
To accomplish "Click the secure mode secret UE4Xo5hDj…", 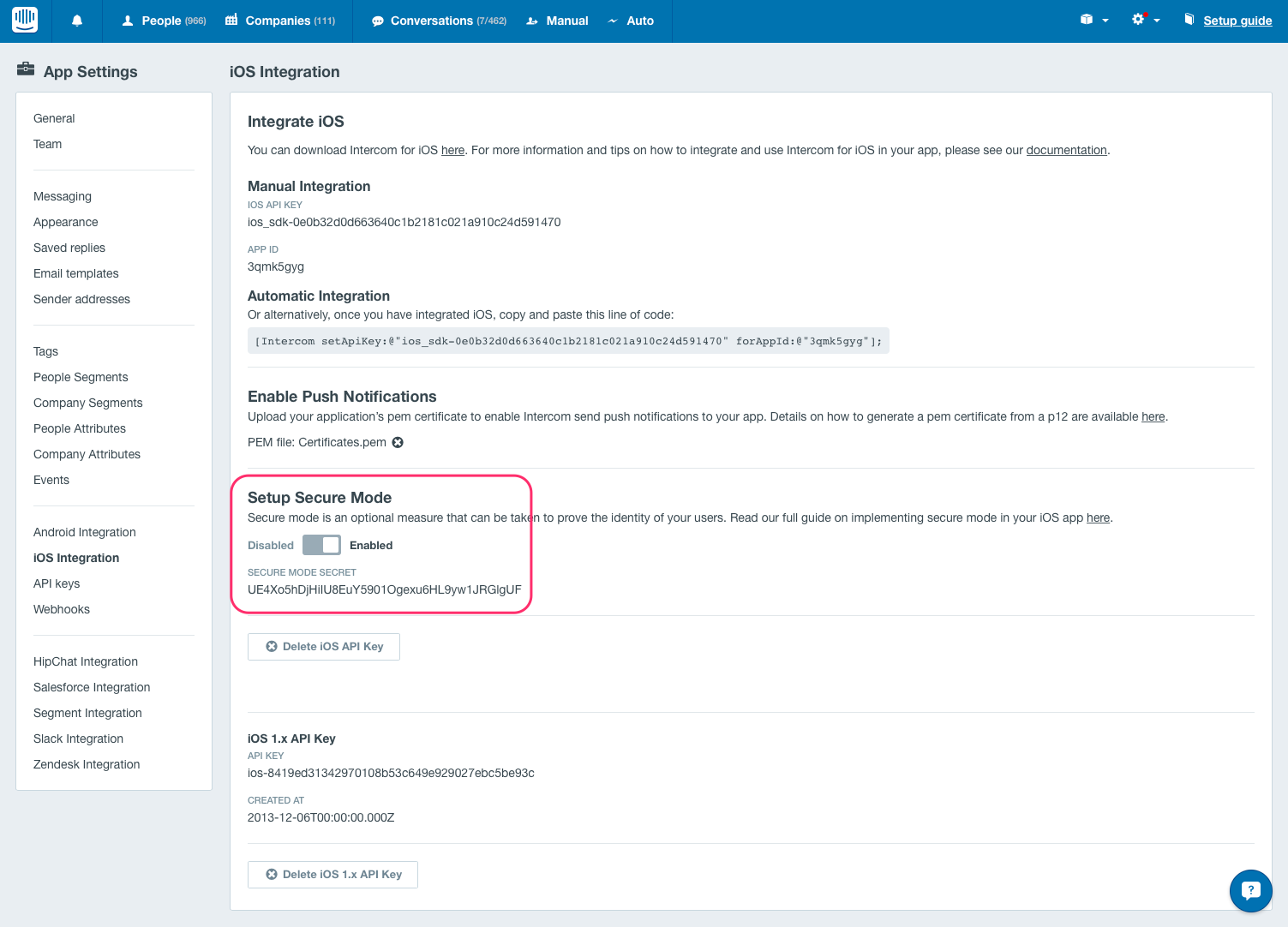I will (x=384, y=589).
